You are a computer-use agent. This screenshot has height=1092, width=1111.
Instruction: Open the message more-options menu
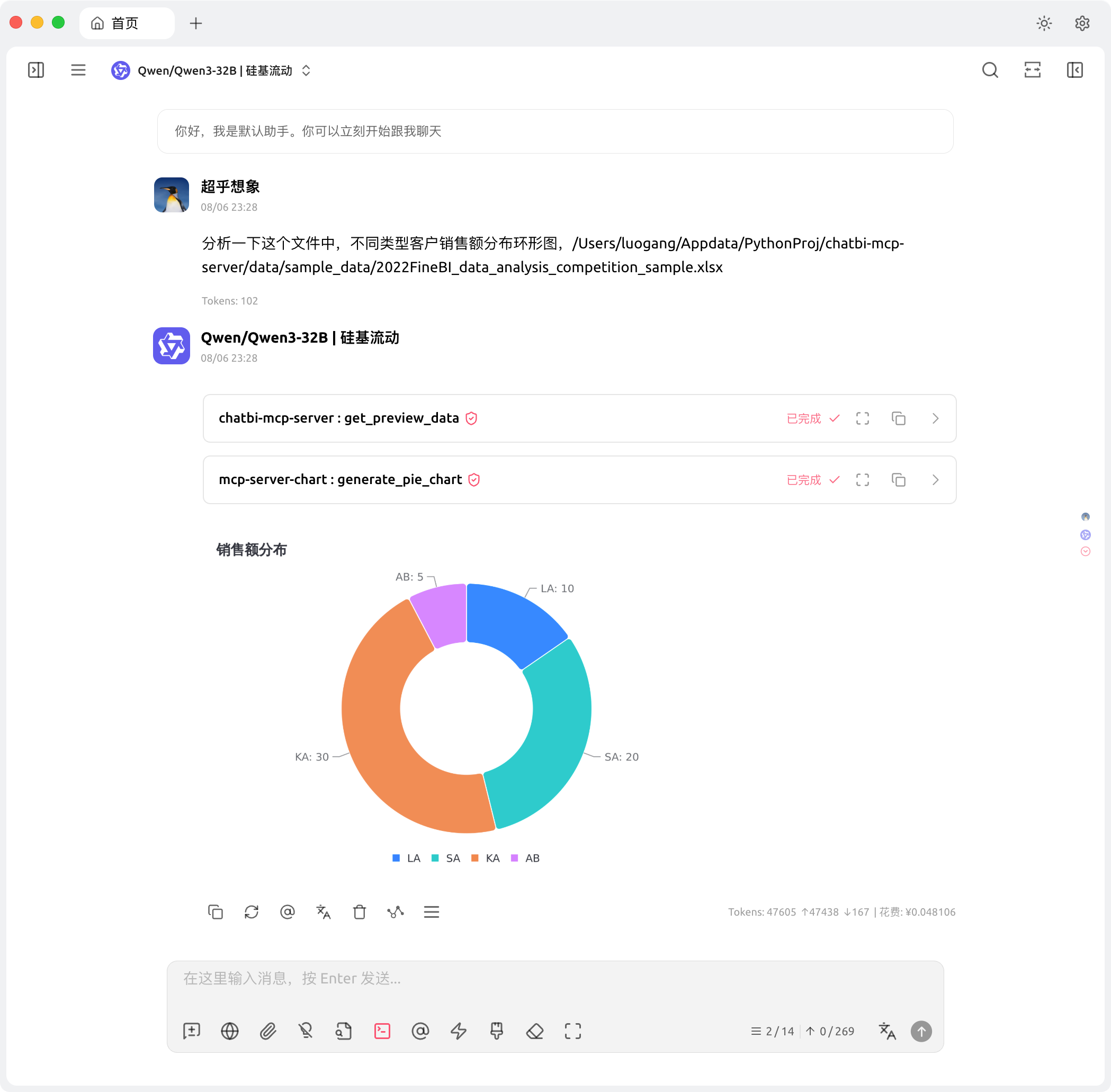[x=432, y=912]
